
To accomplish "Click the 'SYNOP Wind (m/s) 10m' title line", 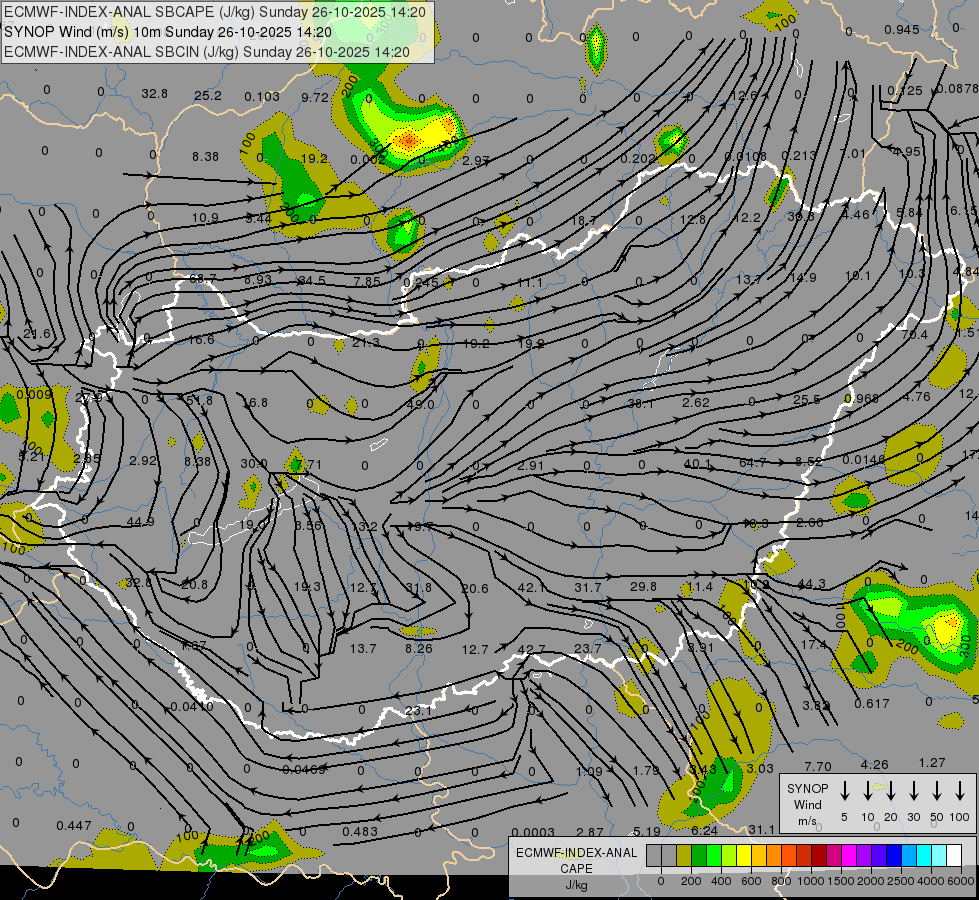I will (168, 32).
